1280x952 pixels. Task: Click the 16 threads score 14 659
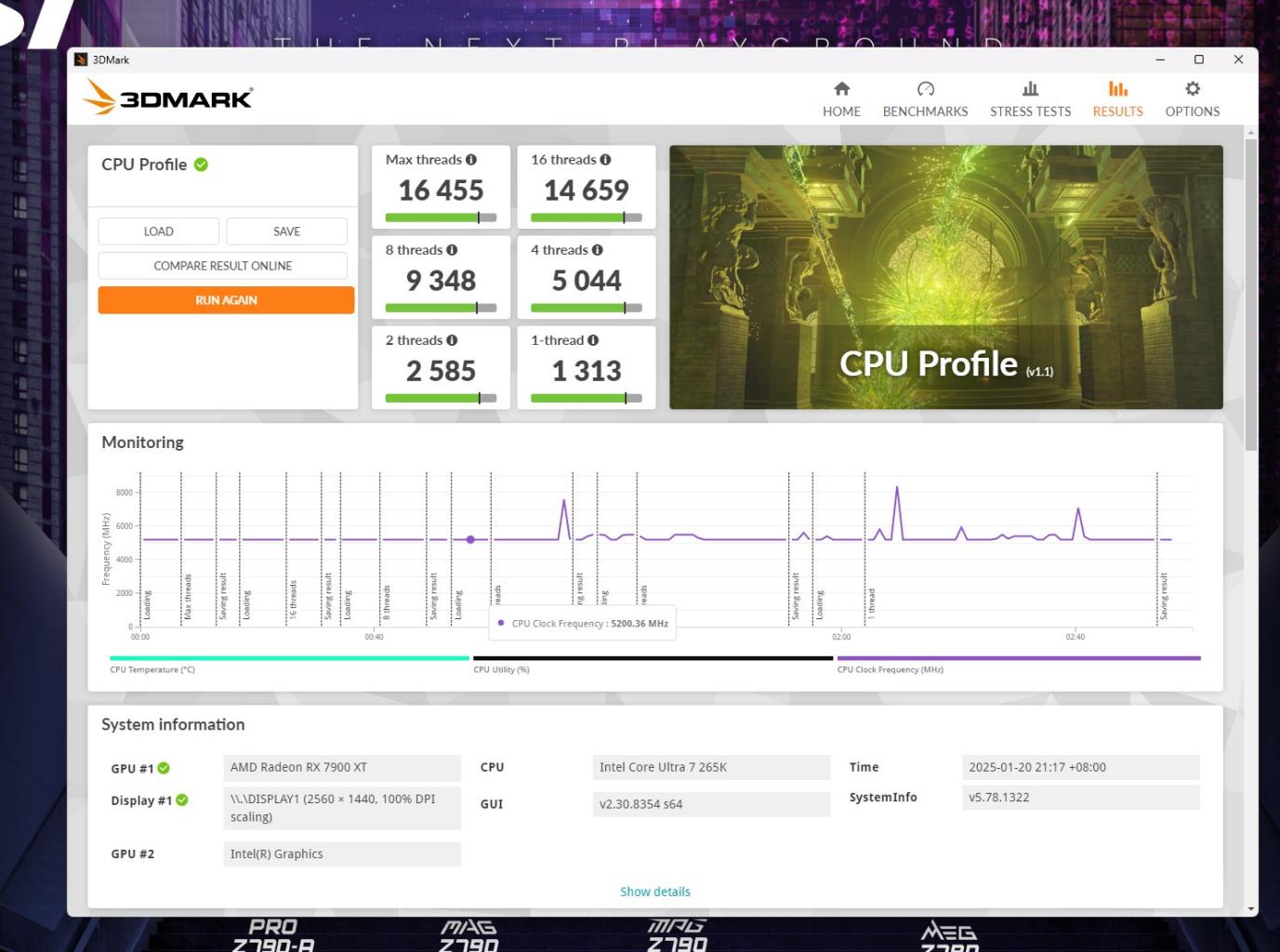pos(587,191)
